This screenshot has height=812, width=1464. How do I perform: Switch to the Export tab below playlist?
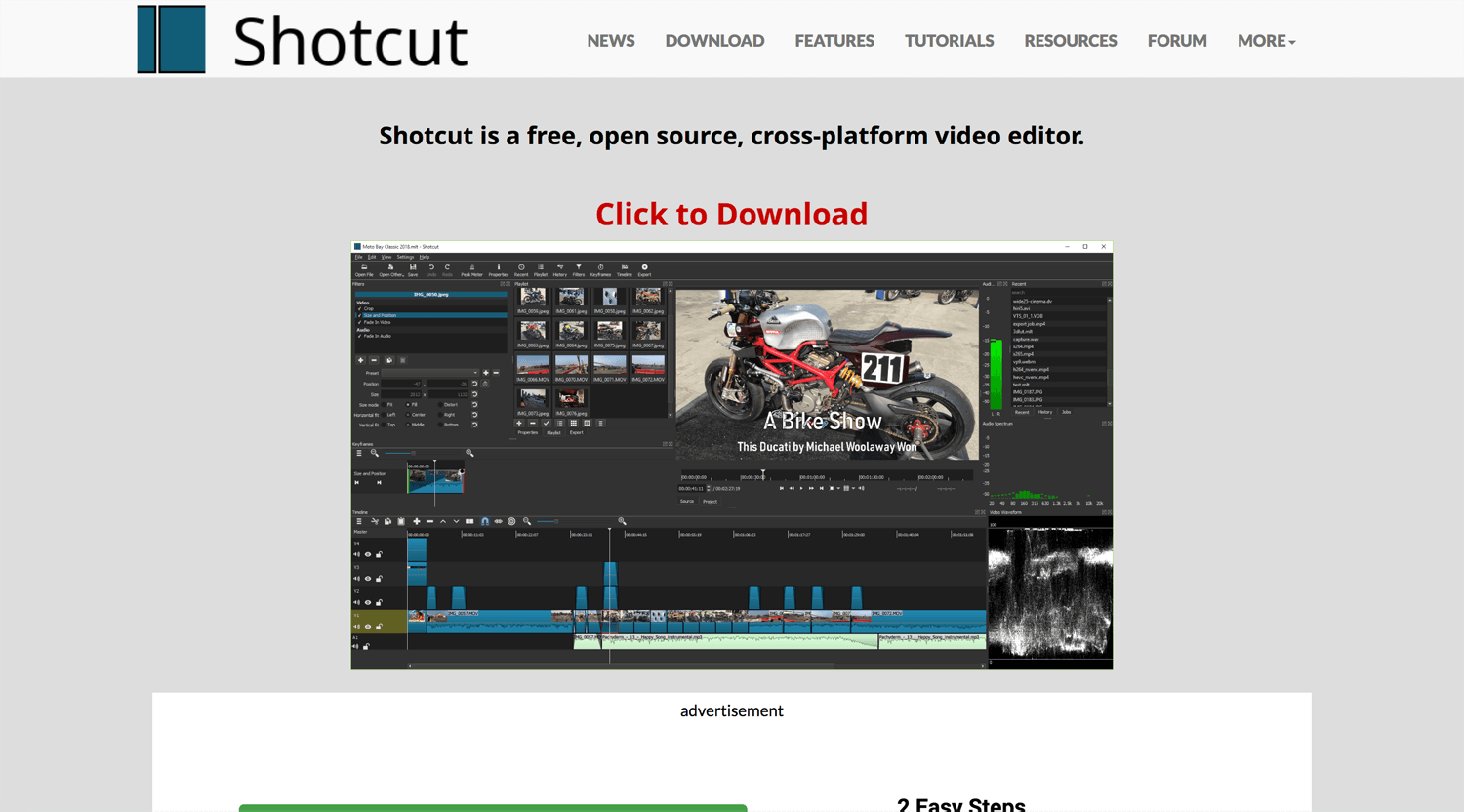576,432
